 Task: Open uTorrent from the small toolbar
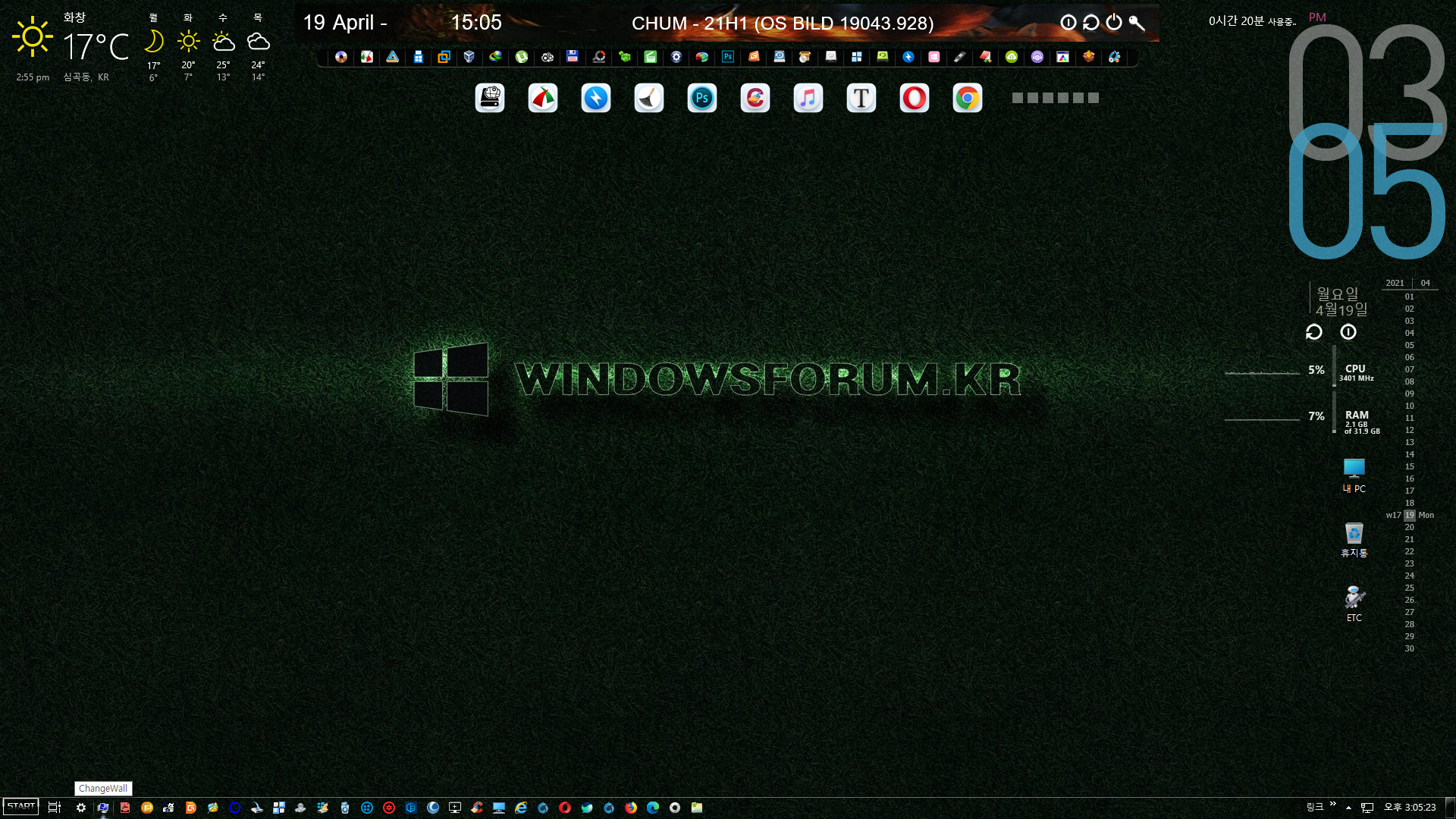[x=521, y=57]
